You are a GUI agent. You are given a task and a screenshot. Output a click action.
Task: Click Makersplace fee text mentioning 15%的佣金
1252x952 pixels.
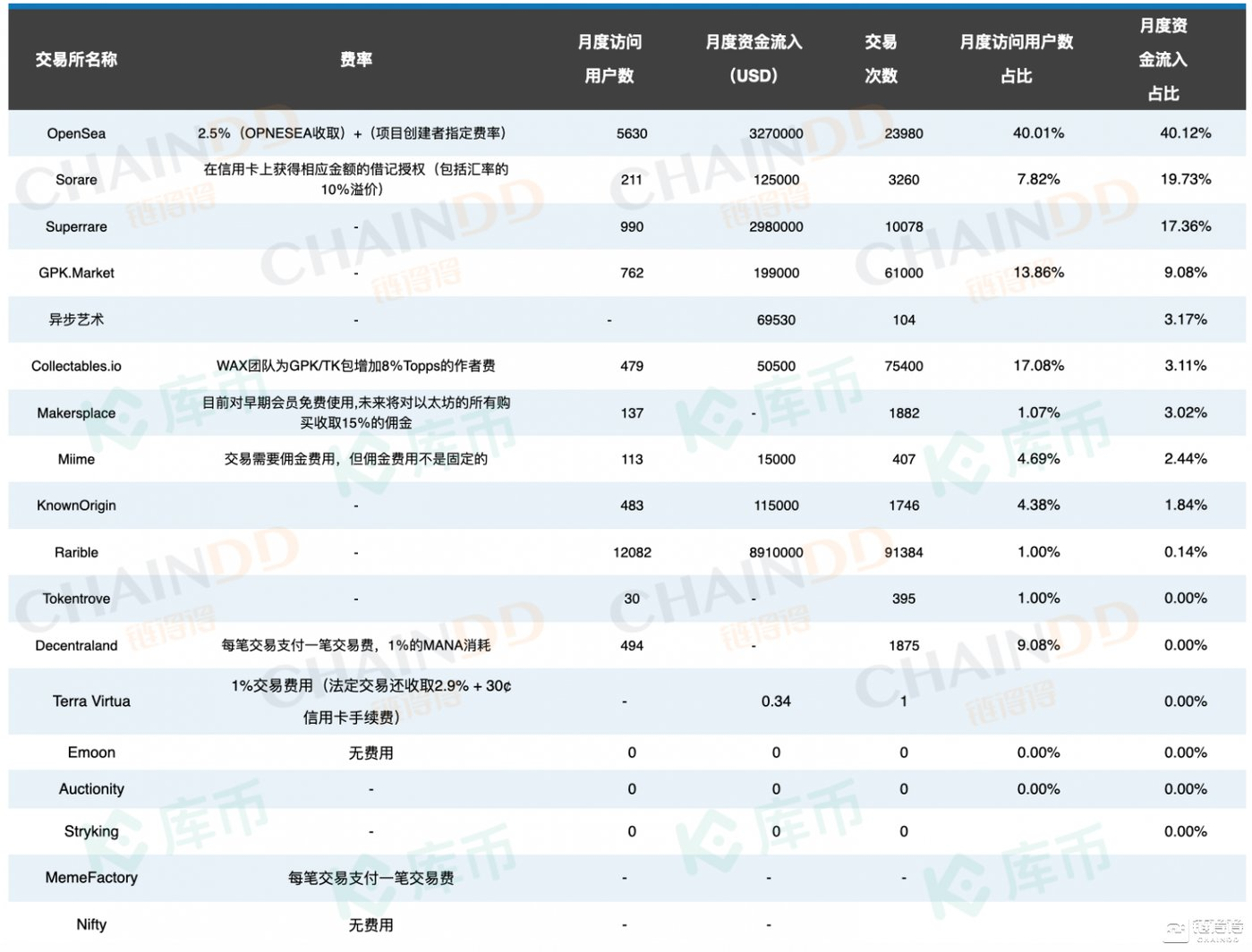coord(356,412)
